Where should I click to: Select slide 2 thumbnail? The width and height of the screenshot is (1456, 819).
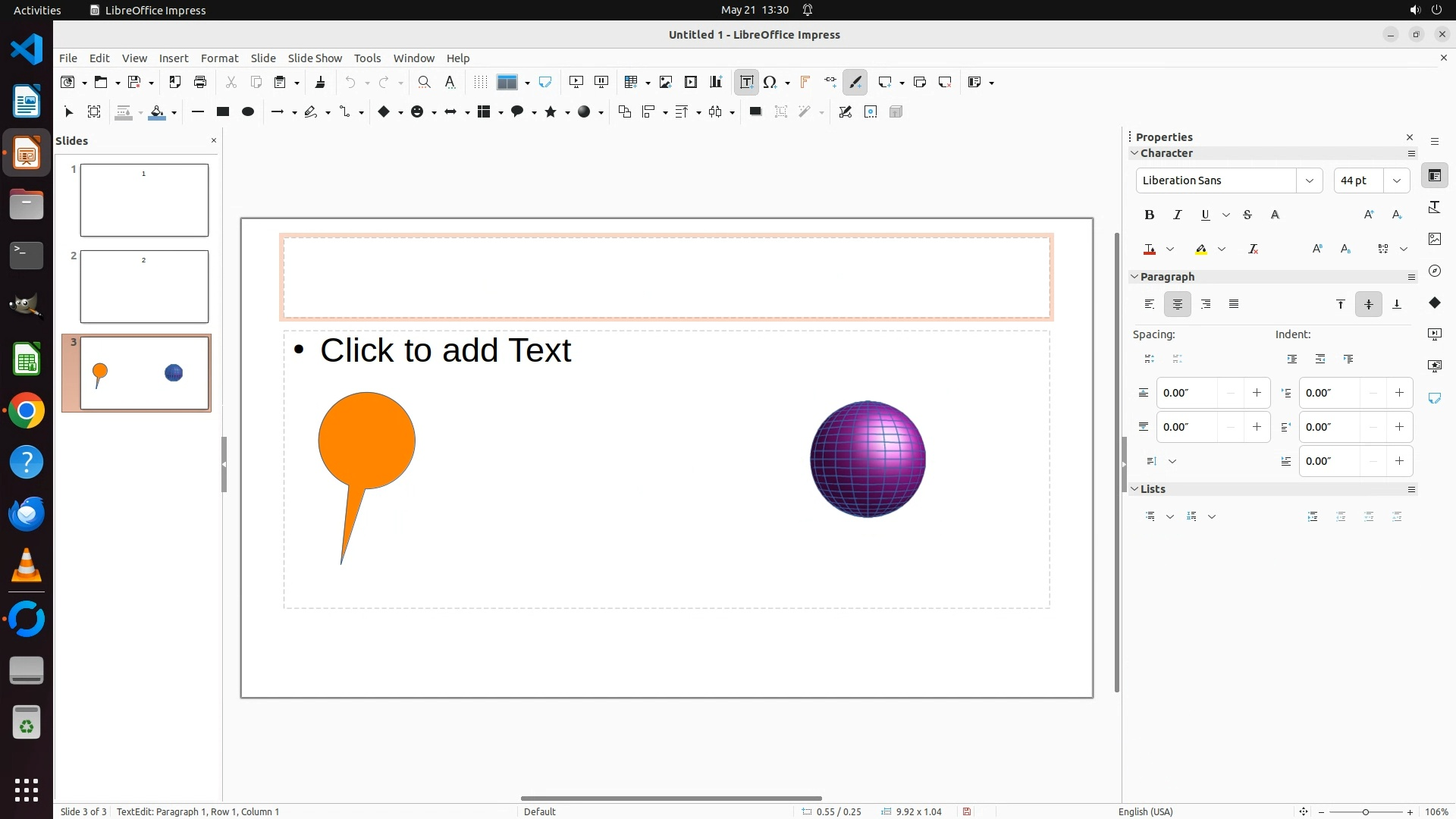coord(144,287)
